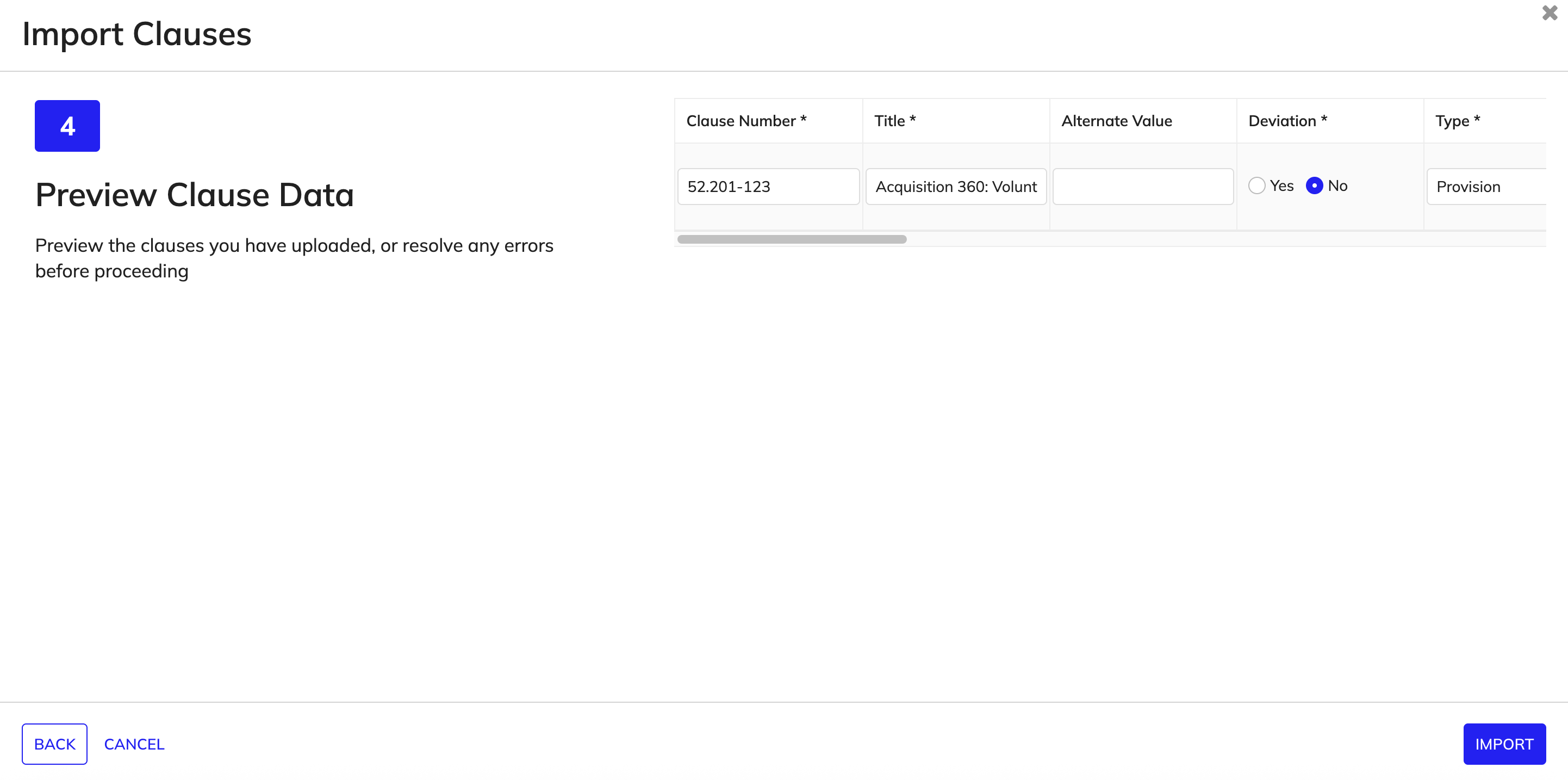Click the BACK button
The height and width of the screenshot is (780, 1568).
click(55, 744)
